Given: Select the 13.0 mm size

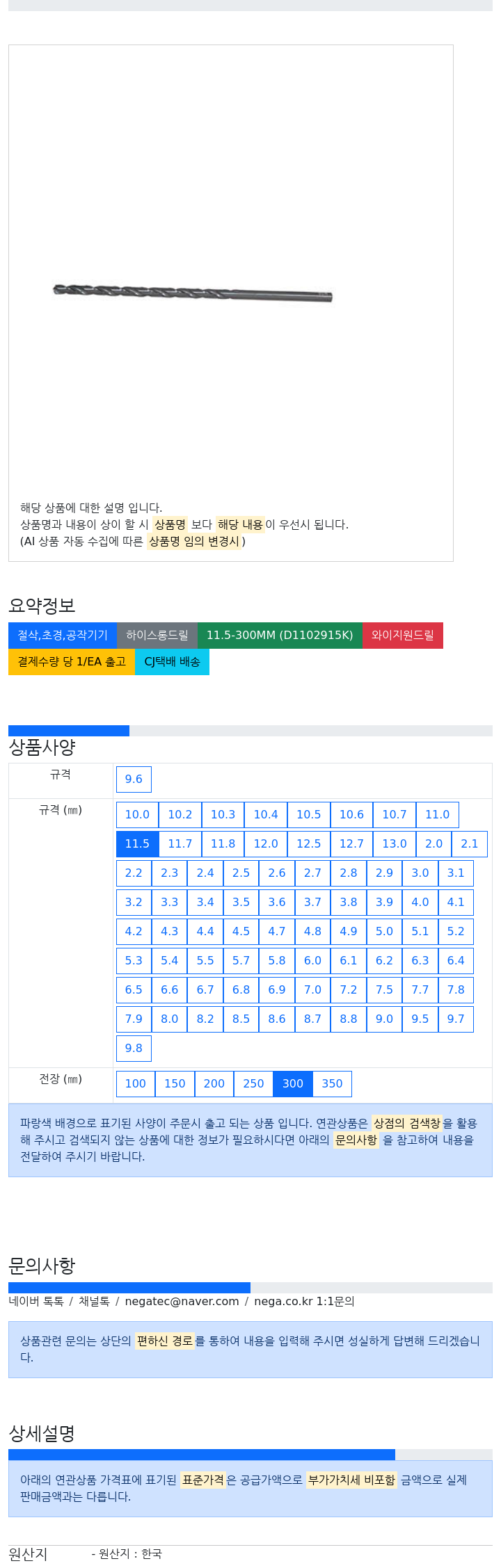Looking at the screenshot, I should click(395, 844).
